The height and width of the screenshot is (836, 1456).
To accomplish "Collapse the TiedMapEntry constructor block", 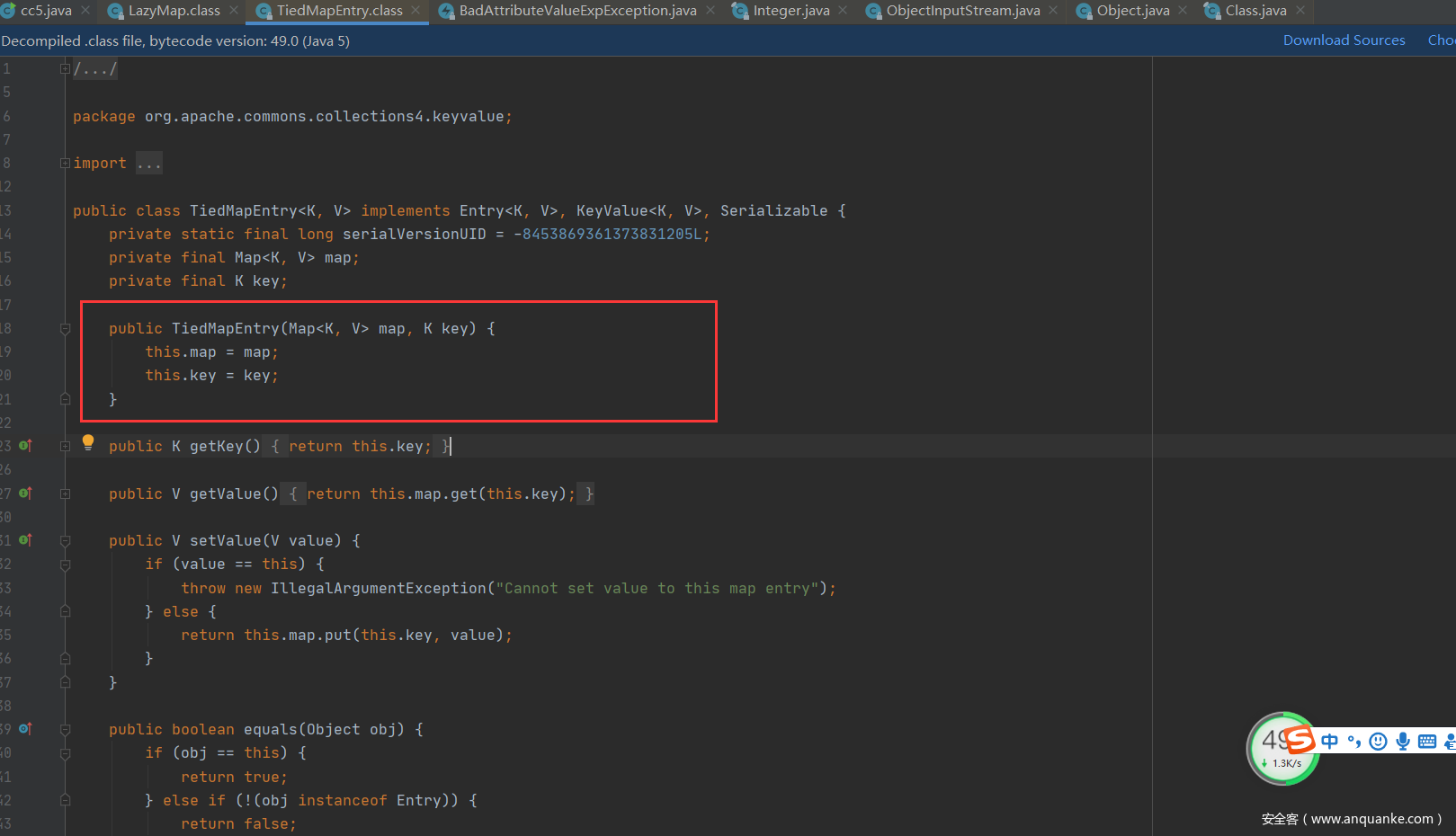I will [x=65, y=329].
